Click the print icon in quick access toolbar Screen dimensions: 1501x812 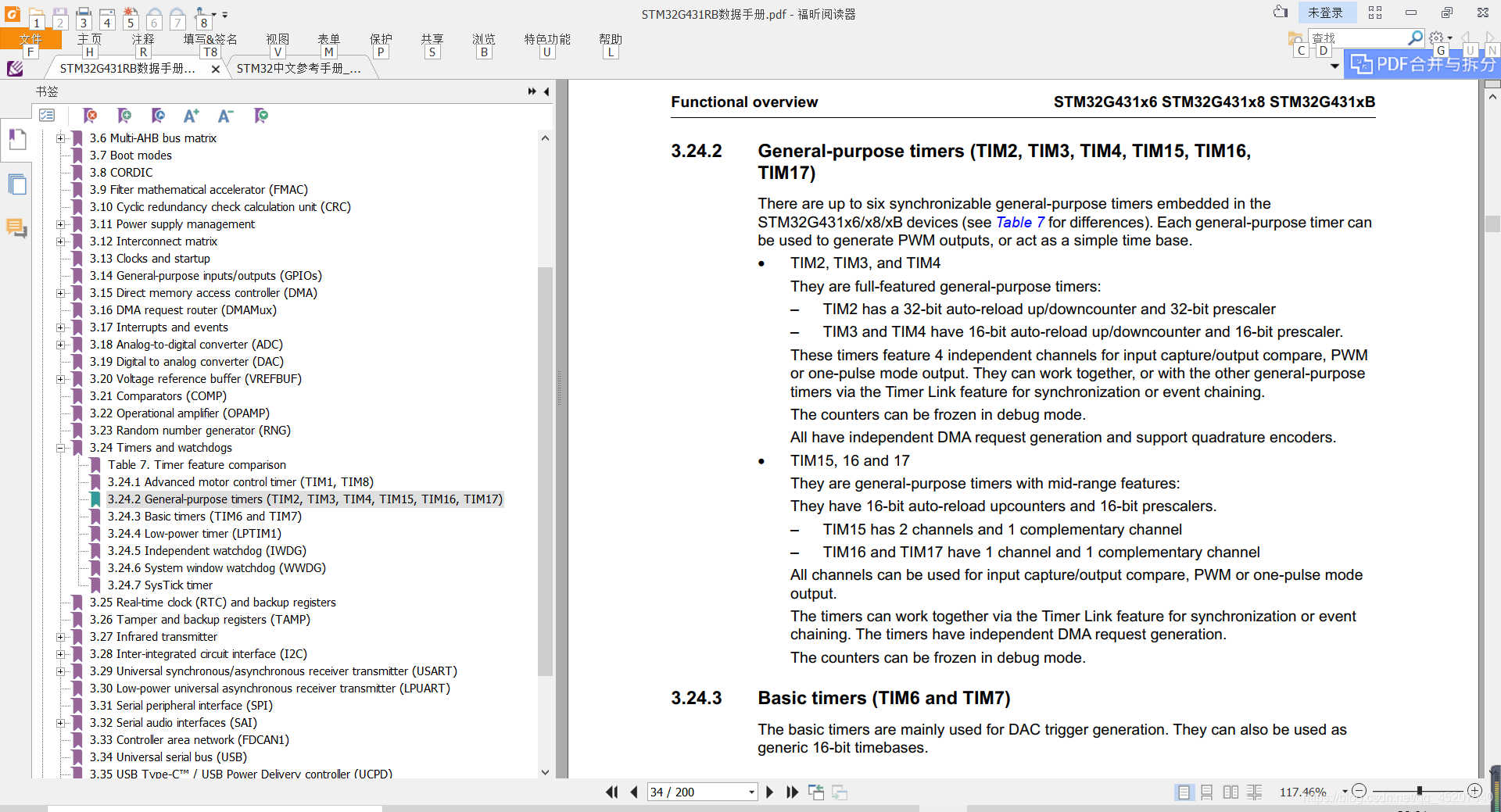[x=84, y=13]
